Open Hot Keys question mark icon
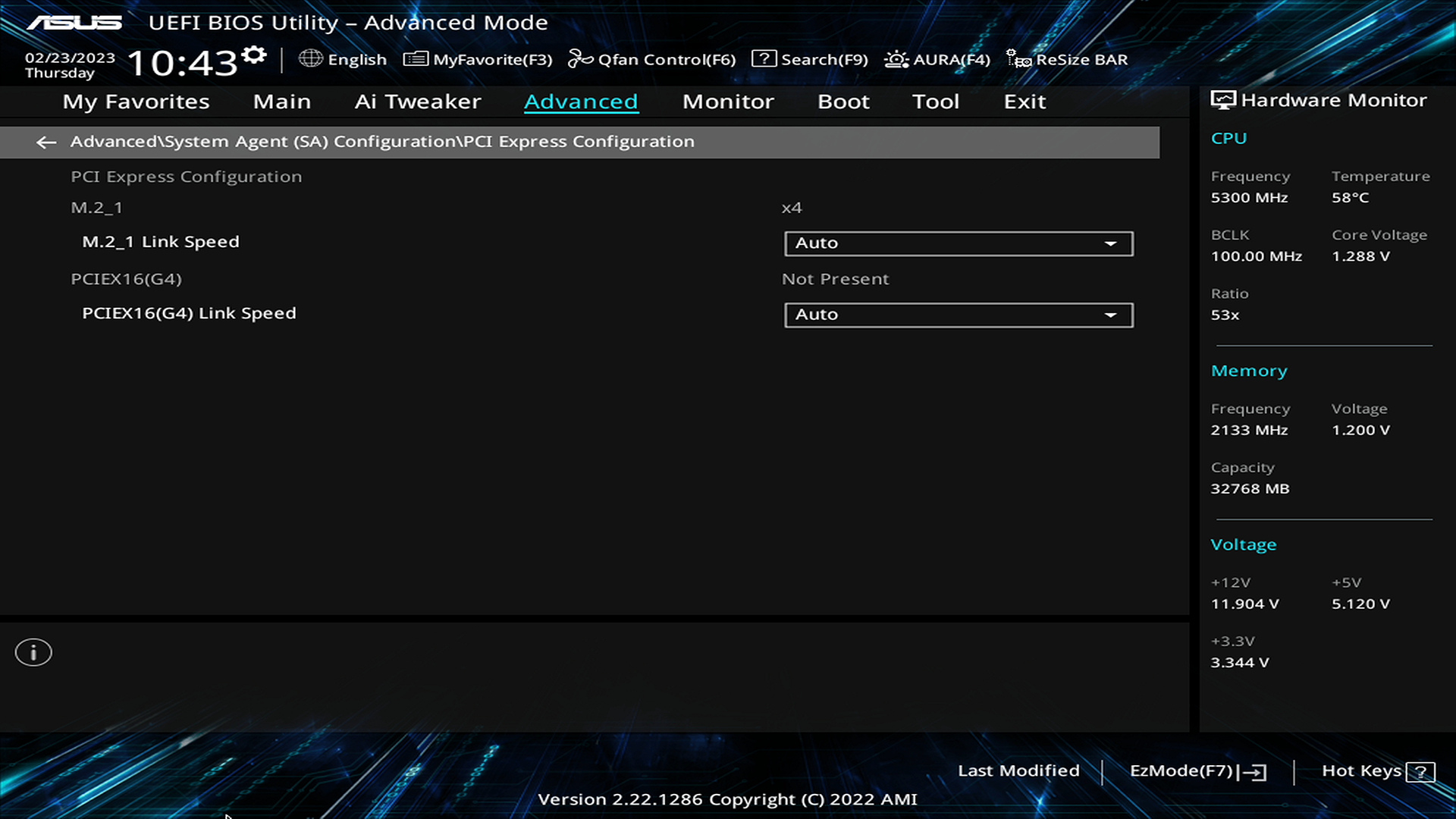Screen dimensions: 1456x819 (1420, 772)
